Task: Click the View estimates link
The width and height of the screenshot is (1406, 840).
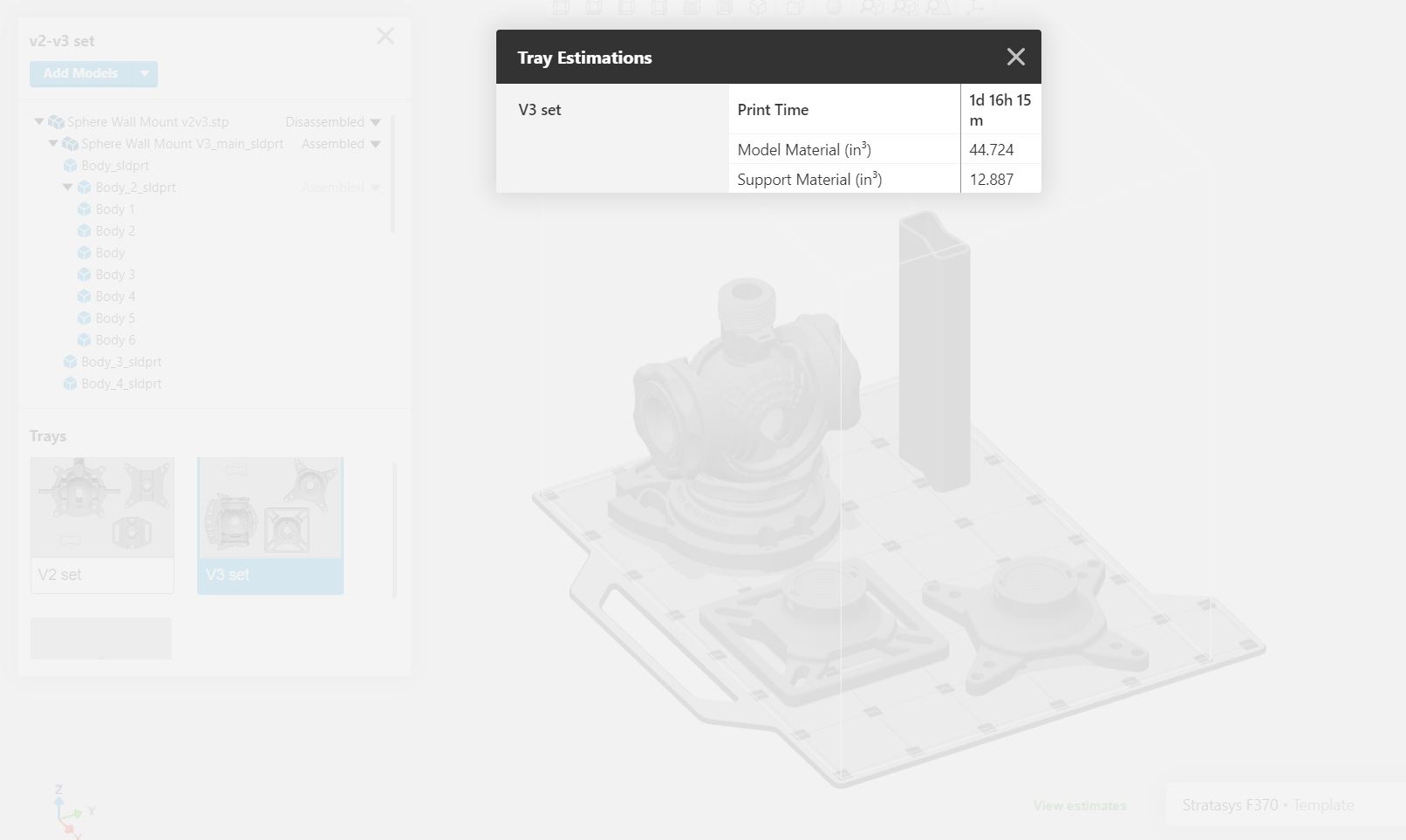Action: tap(1080, 806)
